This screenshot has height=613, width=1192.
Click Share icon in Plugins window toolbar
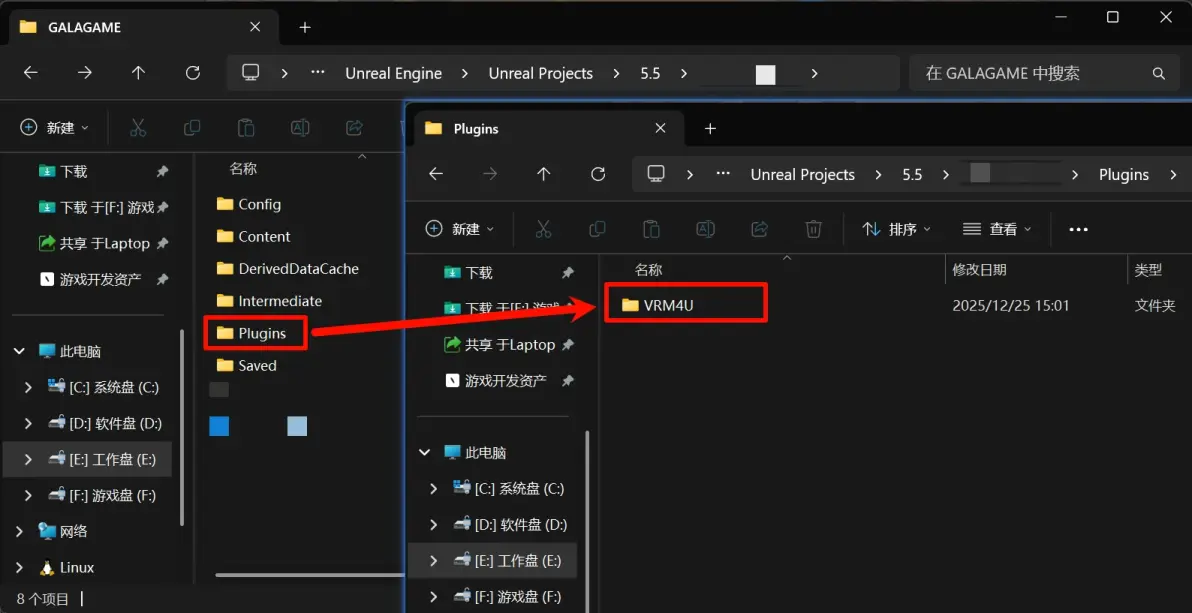[759, 229]
